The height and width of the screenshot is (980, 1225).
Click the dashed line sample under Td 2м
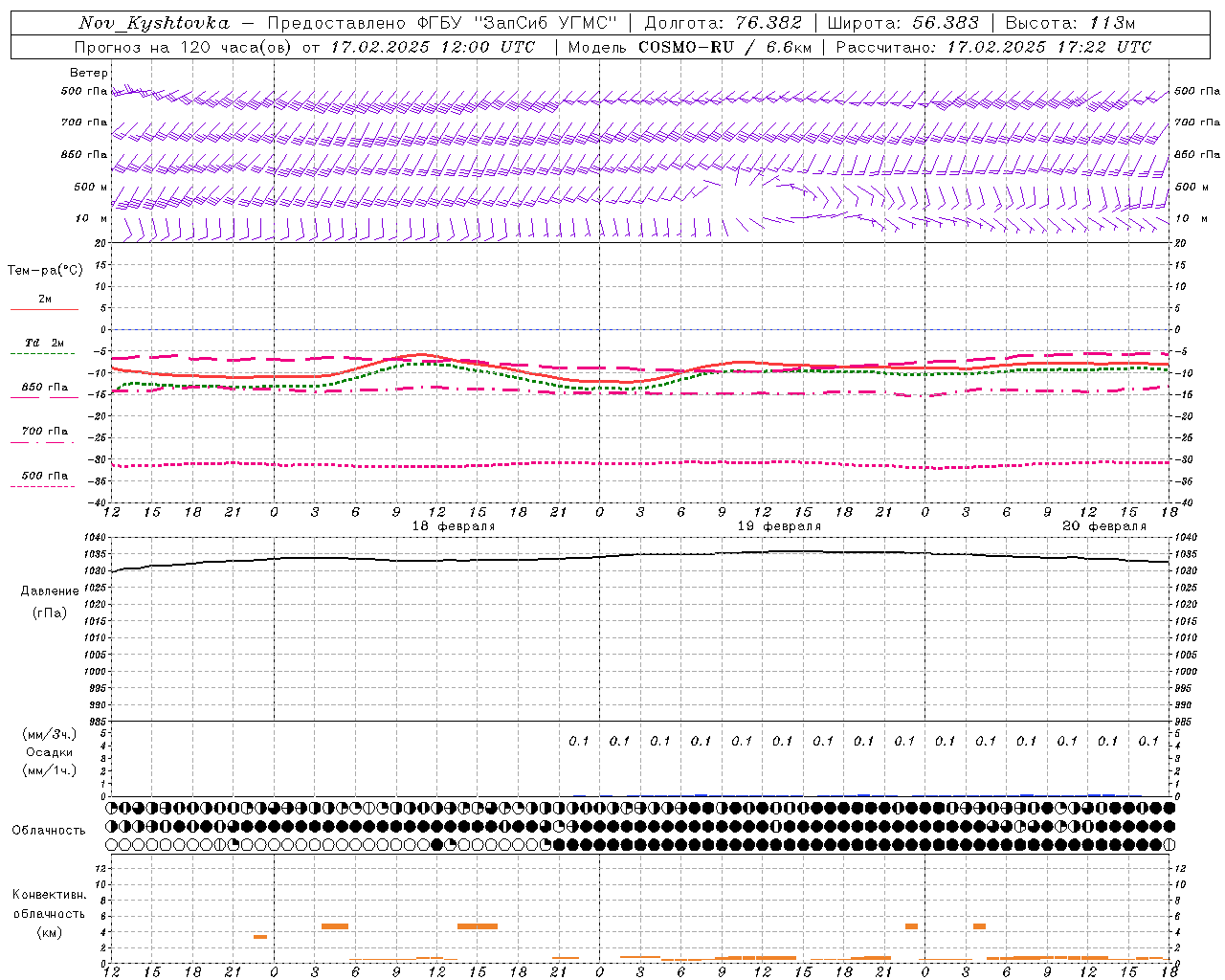[x=43, y=353]
